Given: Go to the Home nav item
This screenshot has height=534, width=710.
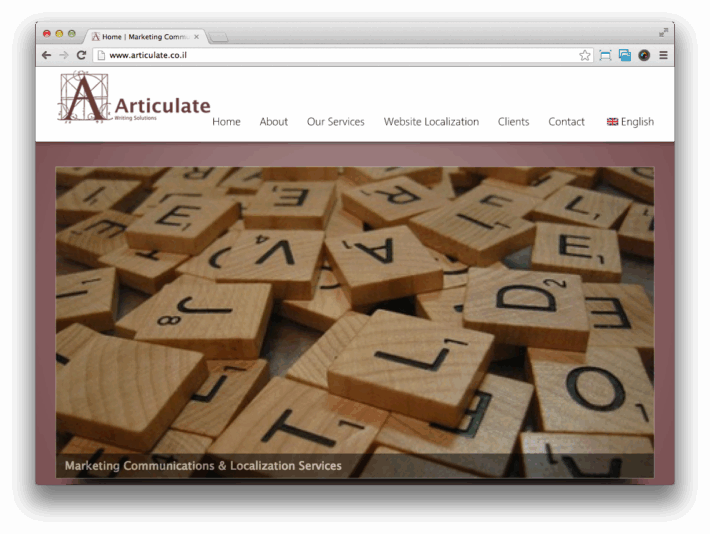Looking at the screenshot, I should [x=226, y=122].
